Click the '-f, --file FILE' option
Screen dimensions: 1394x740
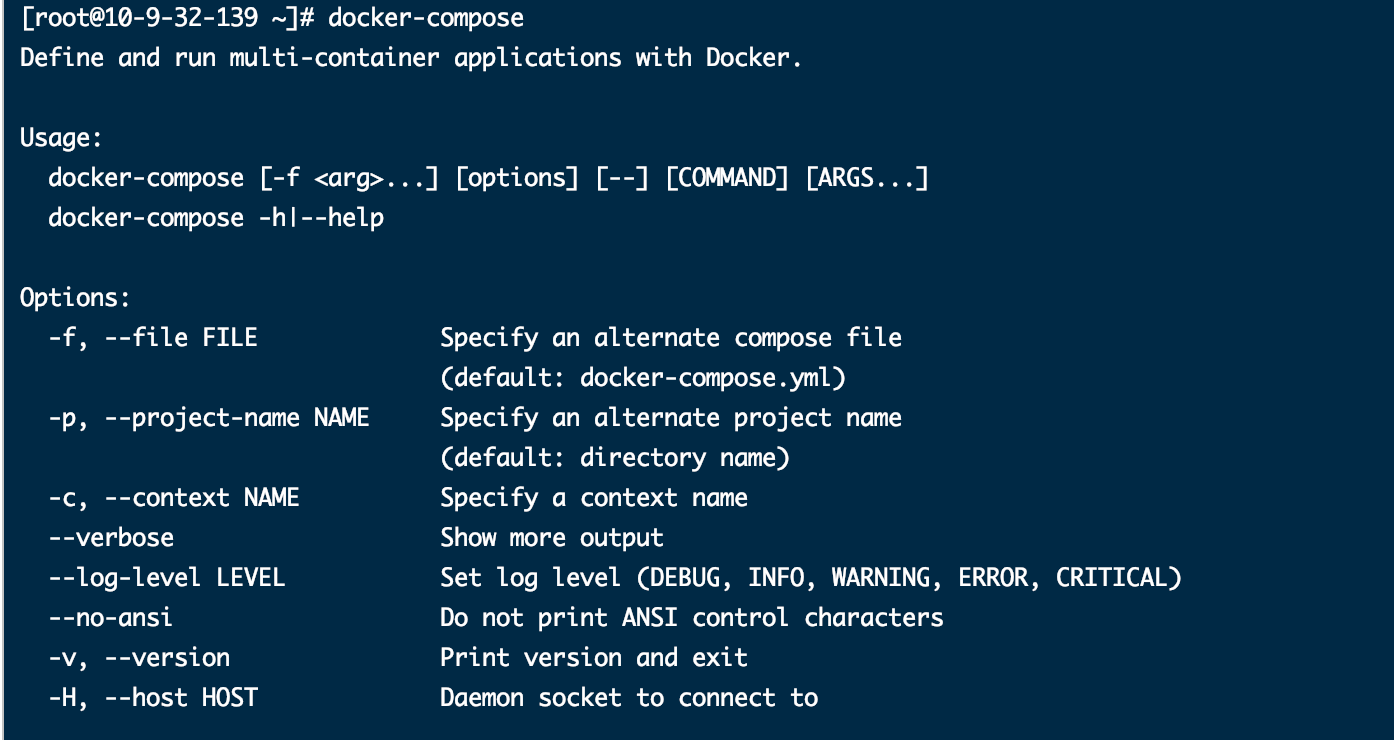(153, 338)
